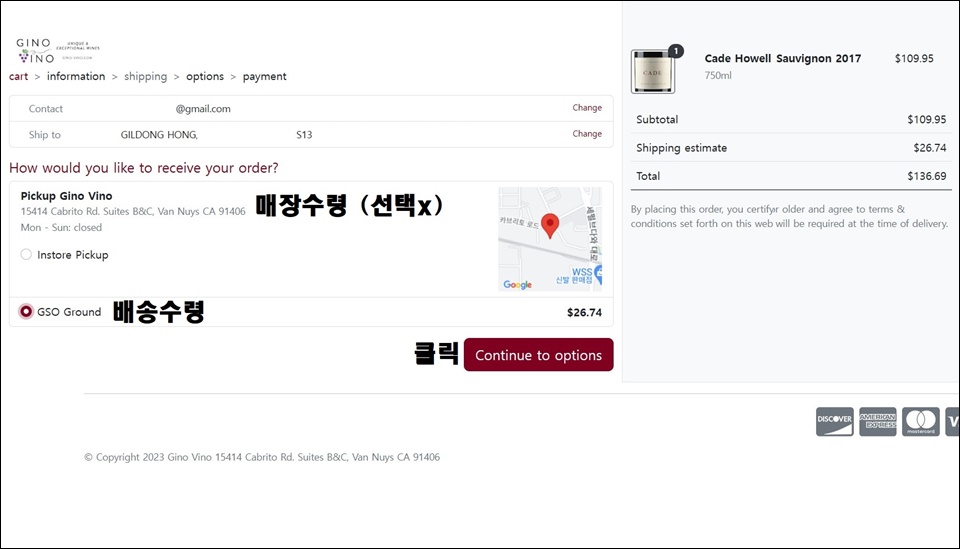960x549 pixels.
Task: Click the red map location pin
Action: click(550, 226)
